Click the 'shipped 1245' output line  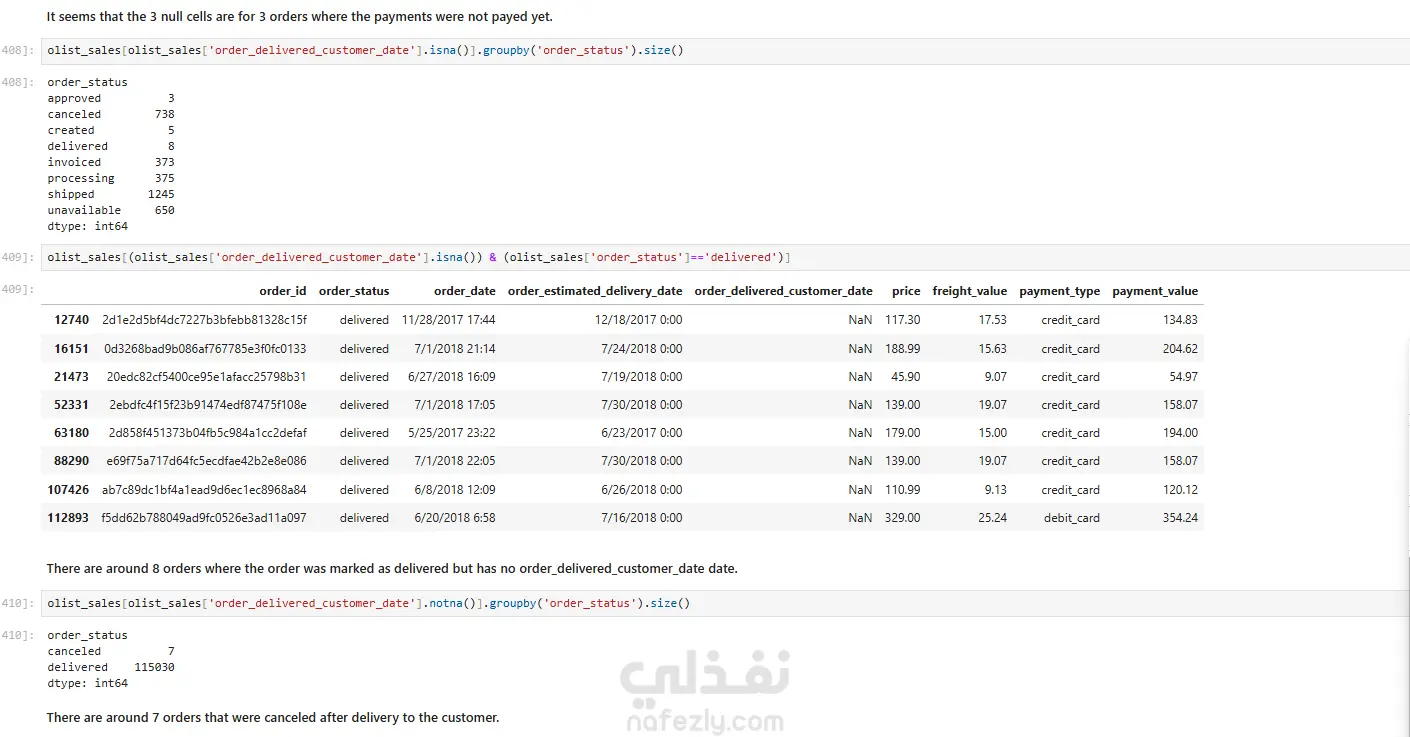(111, 194)
